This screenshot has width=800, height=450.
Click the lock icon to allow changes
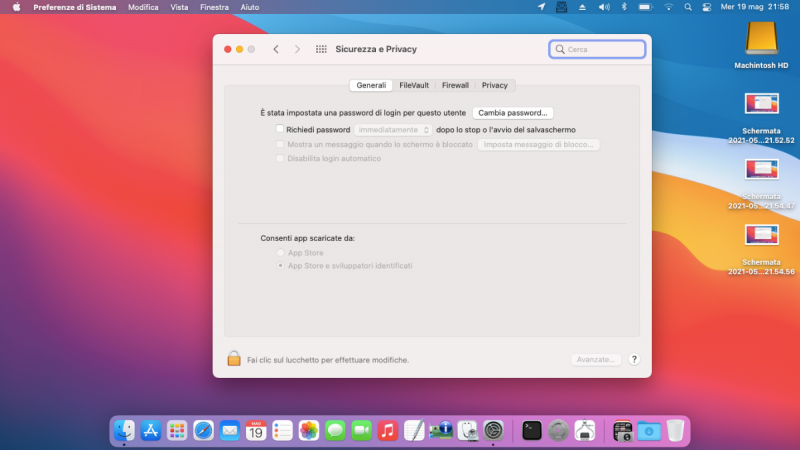(233, 358)
